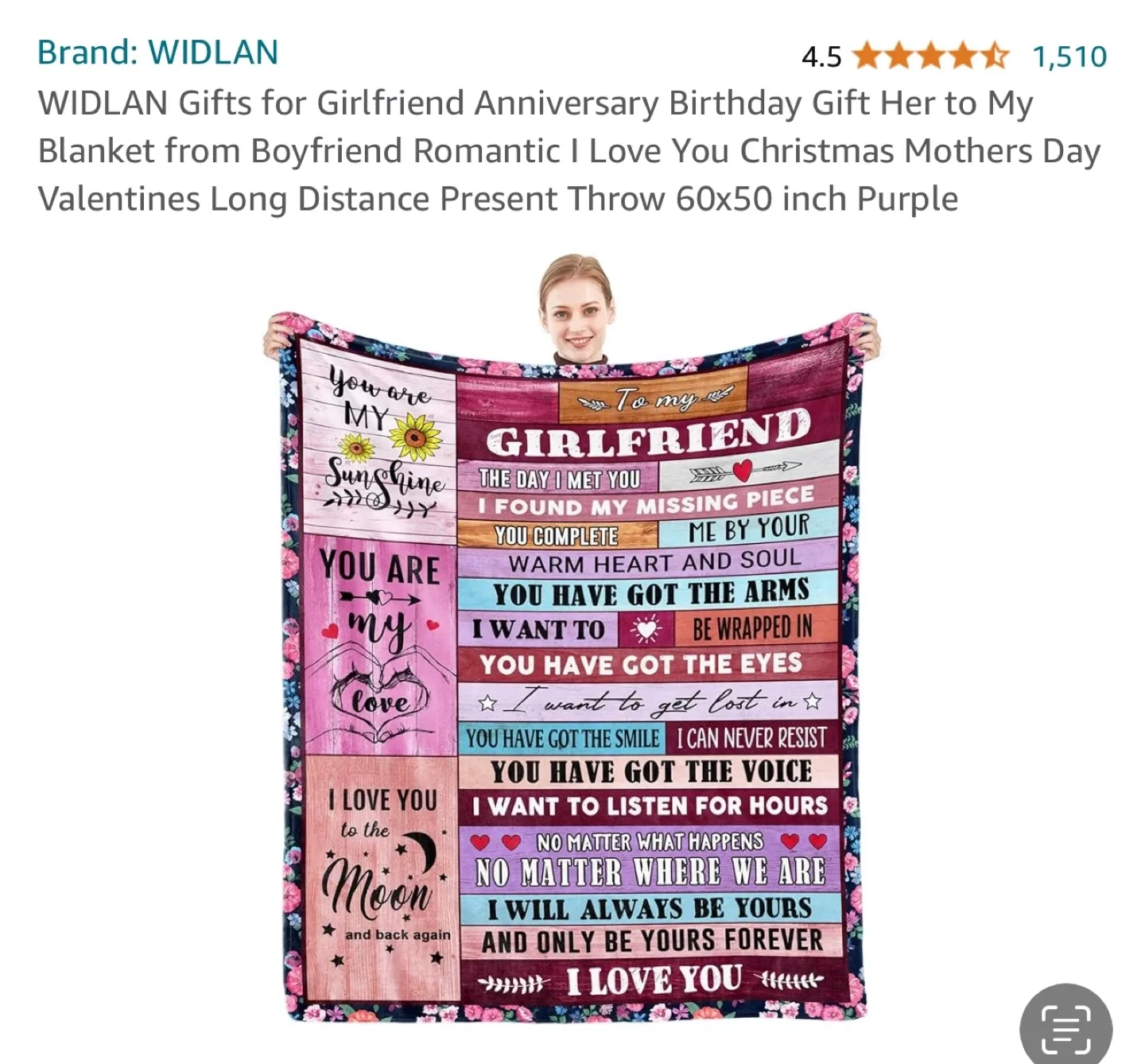Click the half-filled fifth rating star
1145x1064 pixels.
pos(994,56)
